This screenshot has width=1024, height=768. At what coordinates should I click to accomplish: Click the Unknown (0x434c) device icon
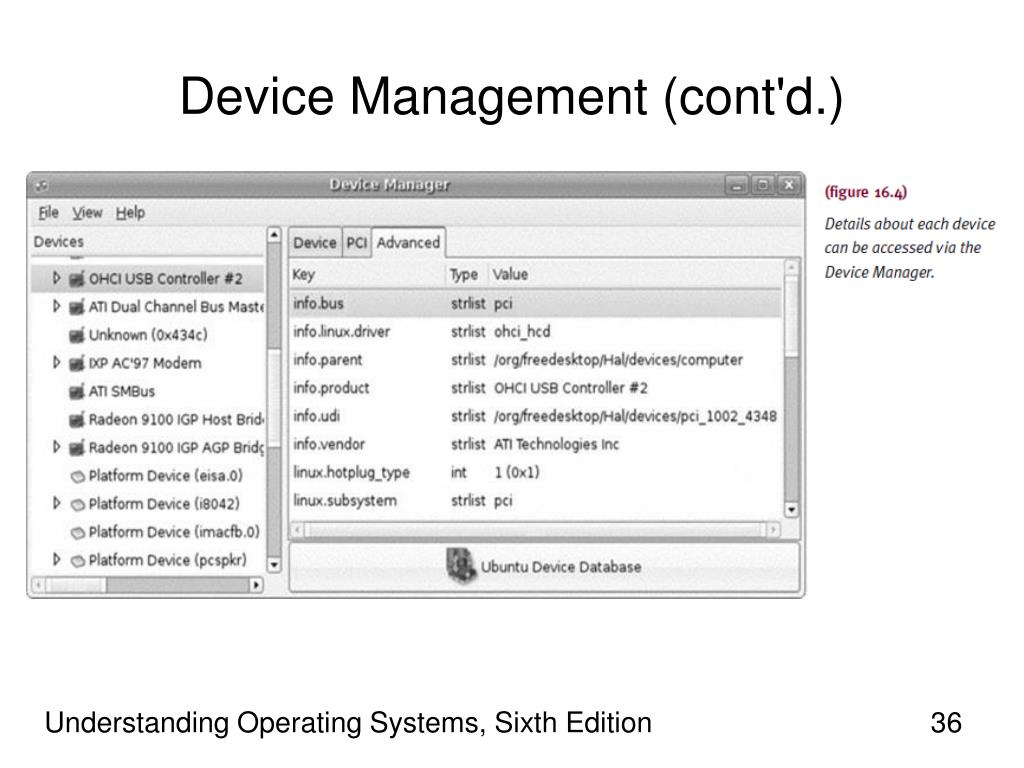[x=77, y=335]
